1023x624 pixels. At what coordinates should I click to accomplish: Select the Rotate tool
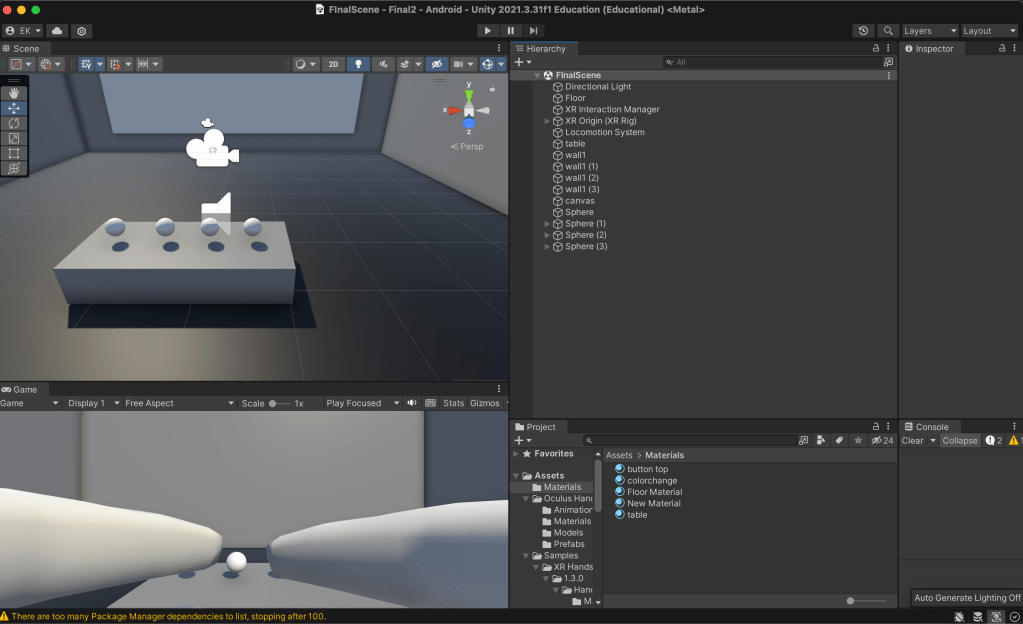13,123
